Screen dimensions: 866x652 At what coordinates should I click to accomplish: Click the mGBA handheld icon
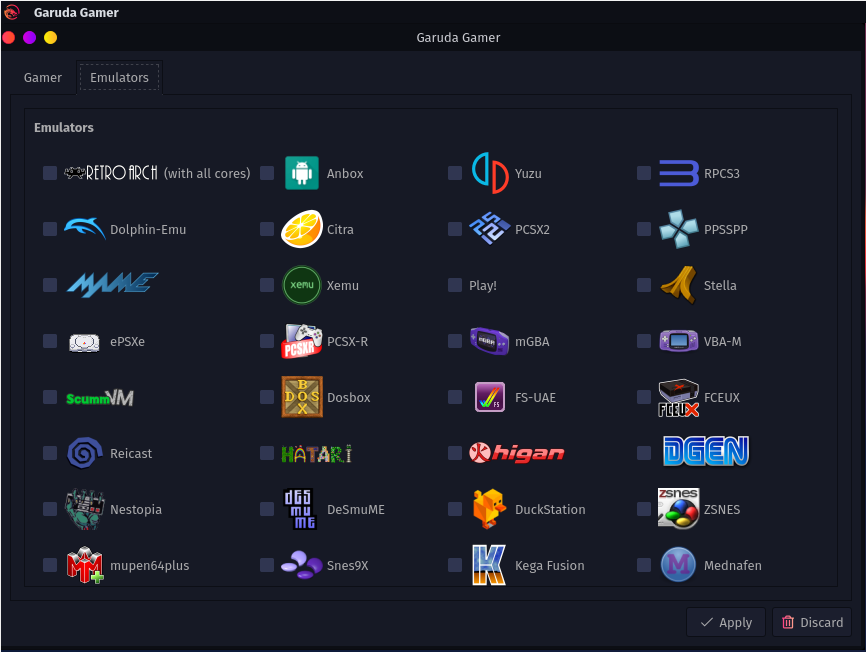(489, 341)
